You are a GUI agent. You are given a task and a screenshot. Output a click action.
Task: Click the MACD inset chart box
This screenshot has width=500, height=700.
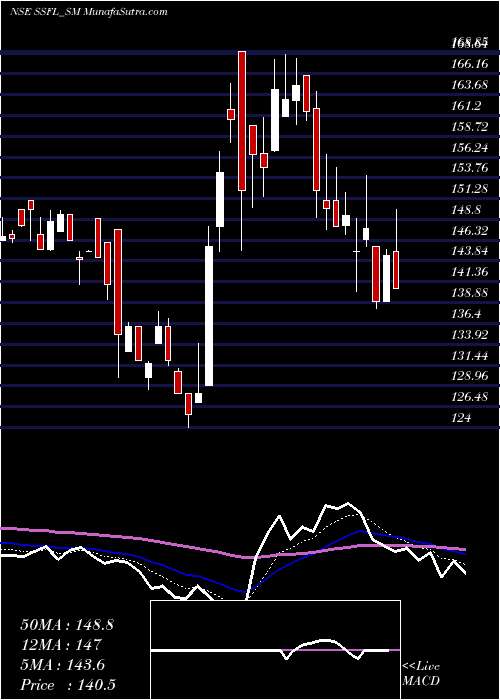(x=275, y=650)
